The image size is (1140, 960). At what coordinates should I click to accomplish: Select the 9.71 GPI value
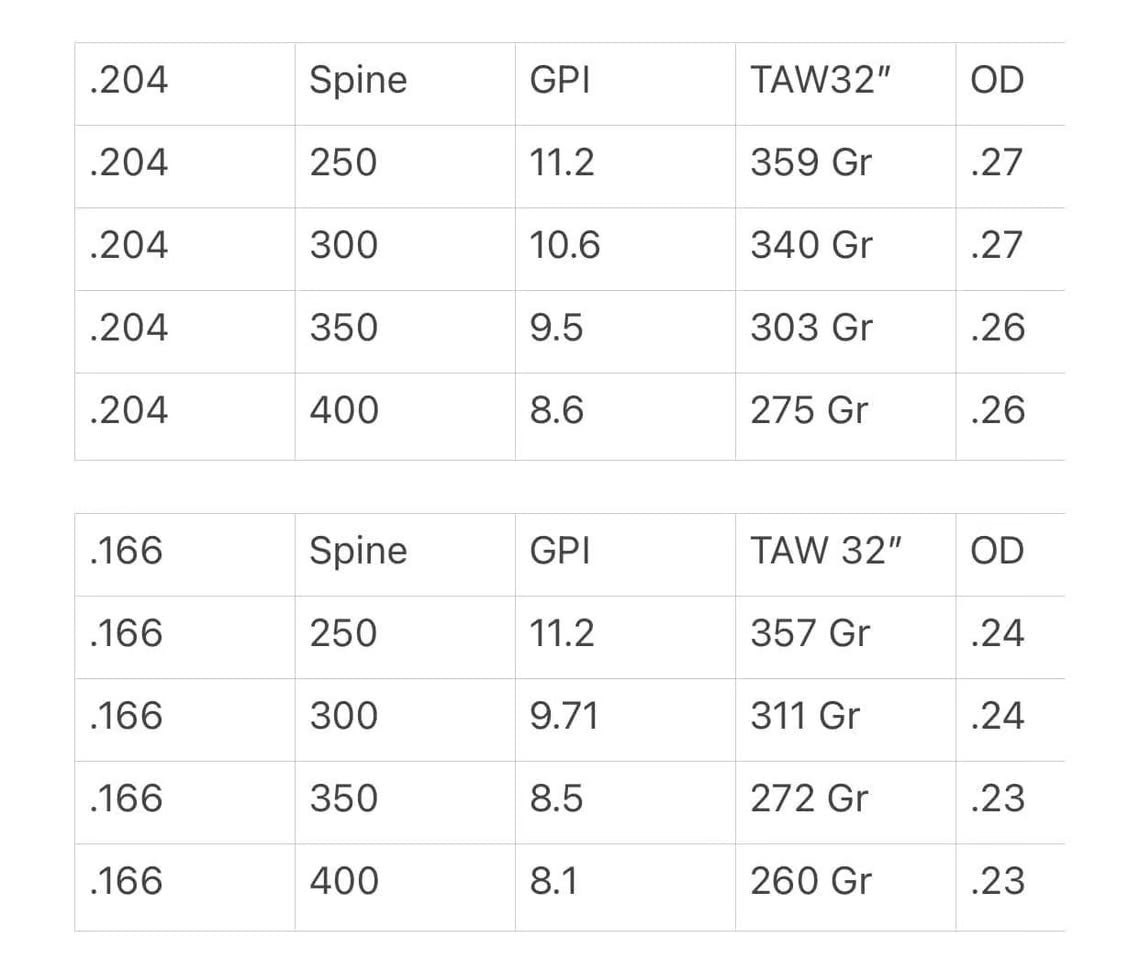pyautogui.click(x=564, y=716)
